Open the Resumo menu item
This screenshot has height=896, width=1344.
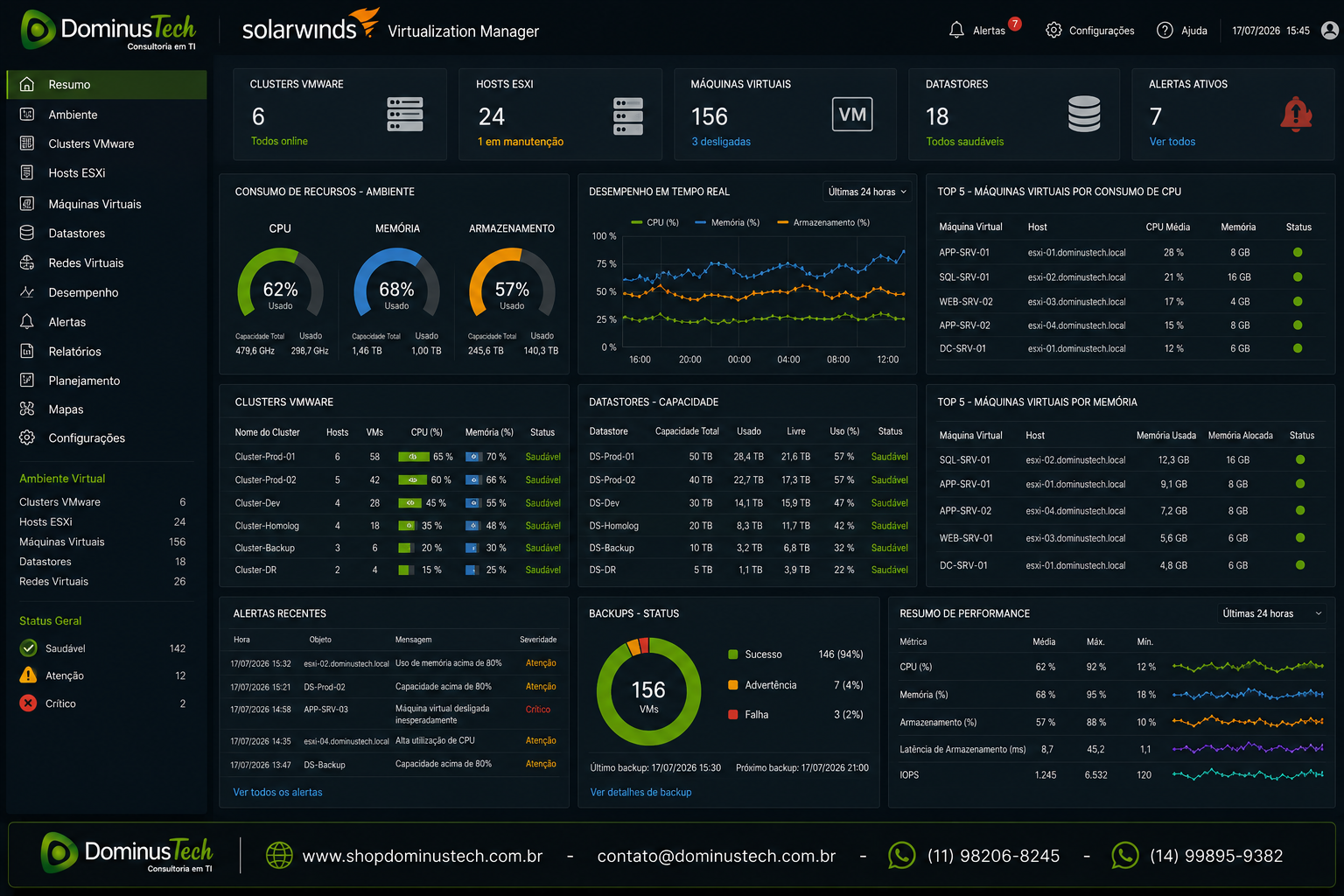coord(107,84)
